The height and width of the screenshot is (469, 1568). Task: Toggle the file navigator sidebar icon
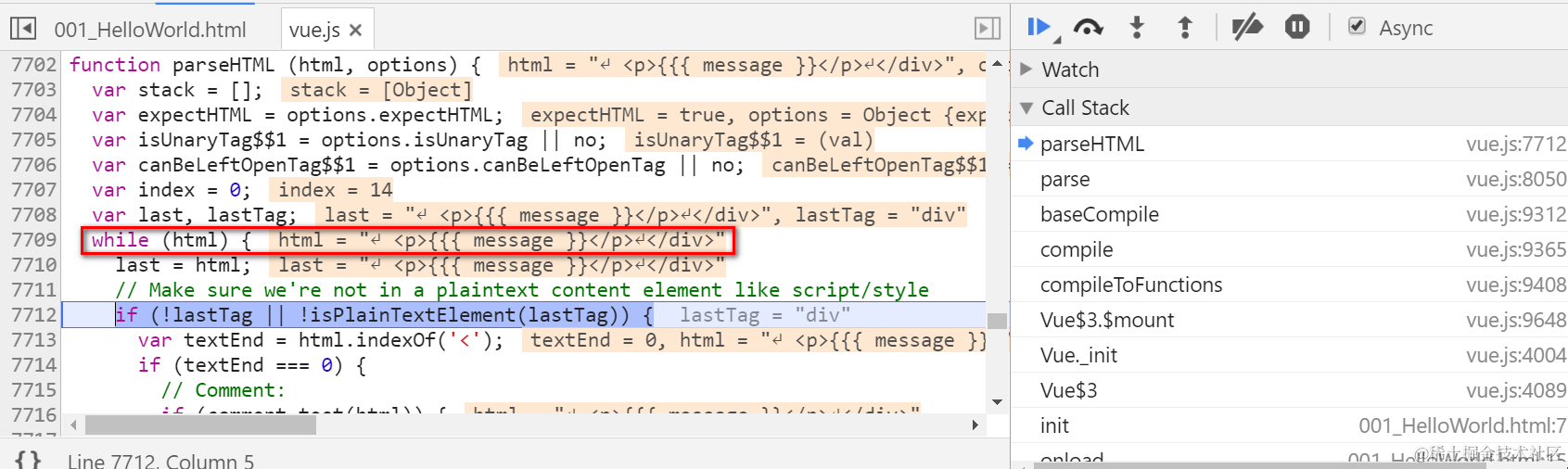[23, 29]
